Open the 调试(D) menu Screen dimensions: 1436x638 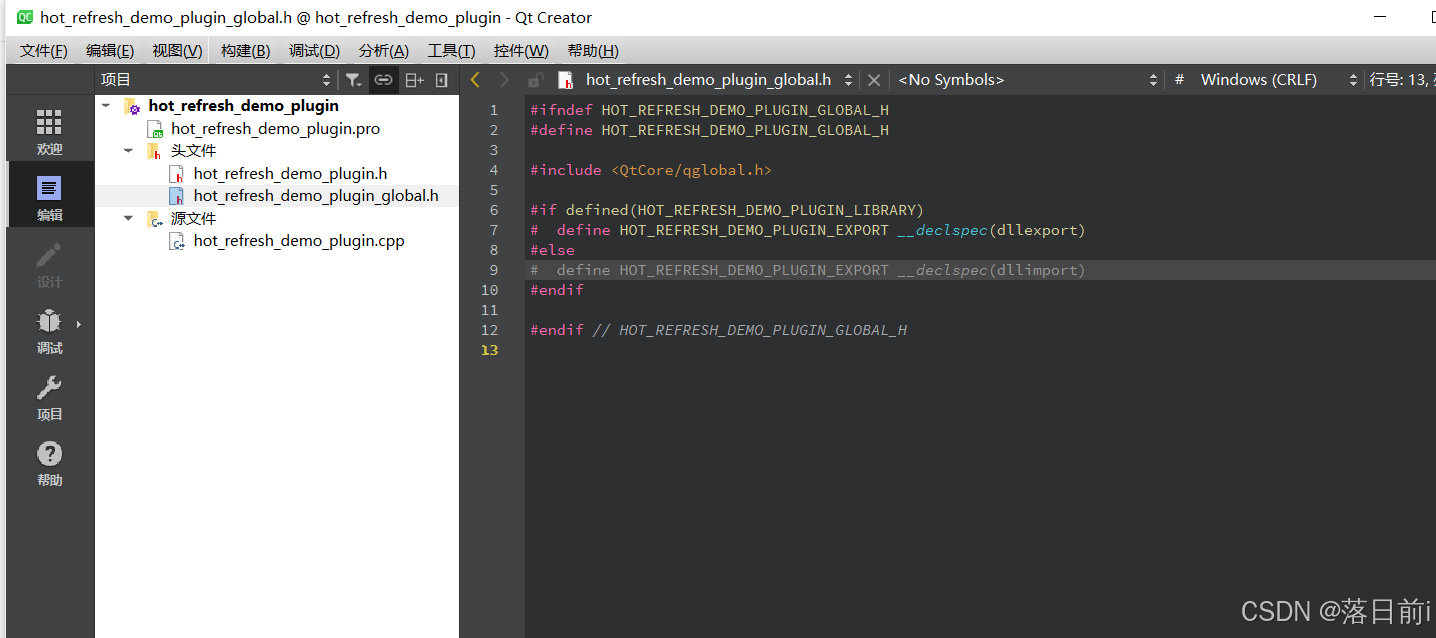click(x=314, y=51)
